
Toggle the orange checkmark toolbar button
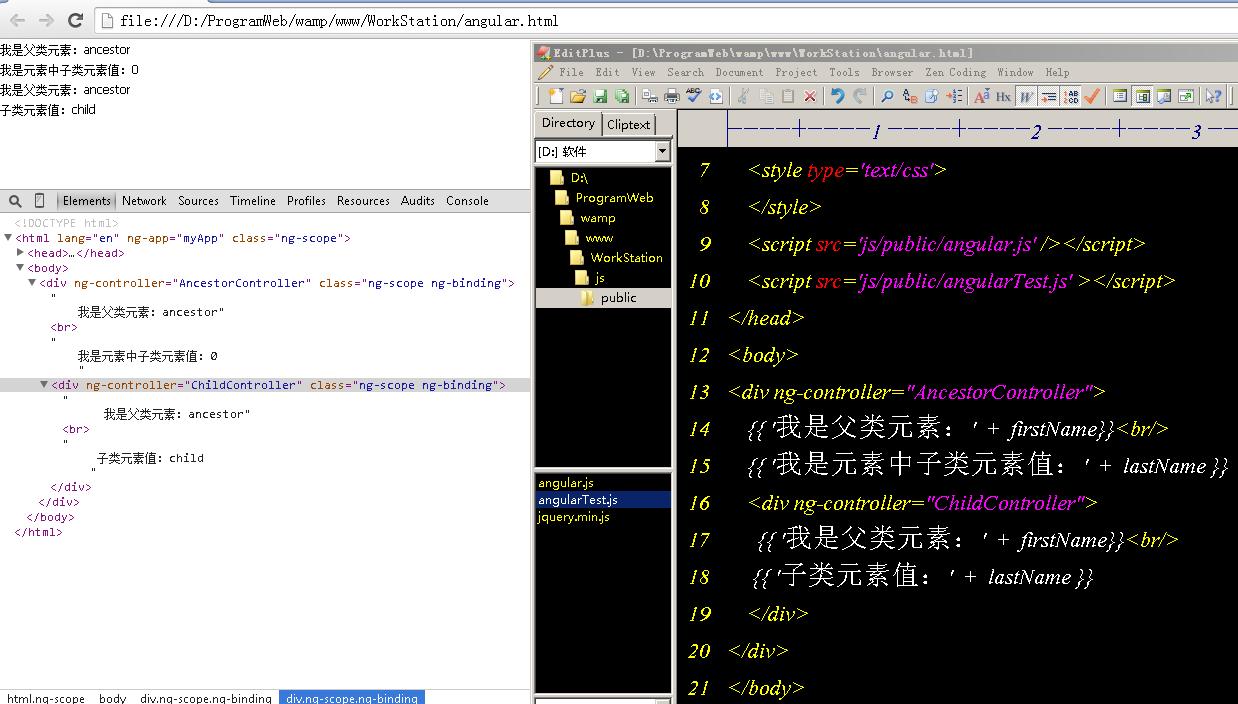tap(1092, 96)
